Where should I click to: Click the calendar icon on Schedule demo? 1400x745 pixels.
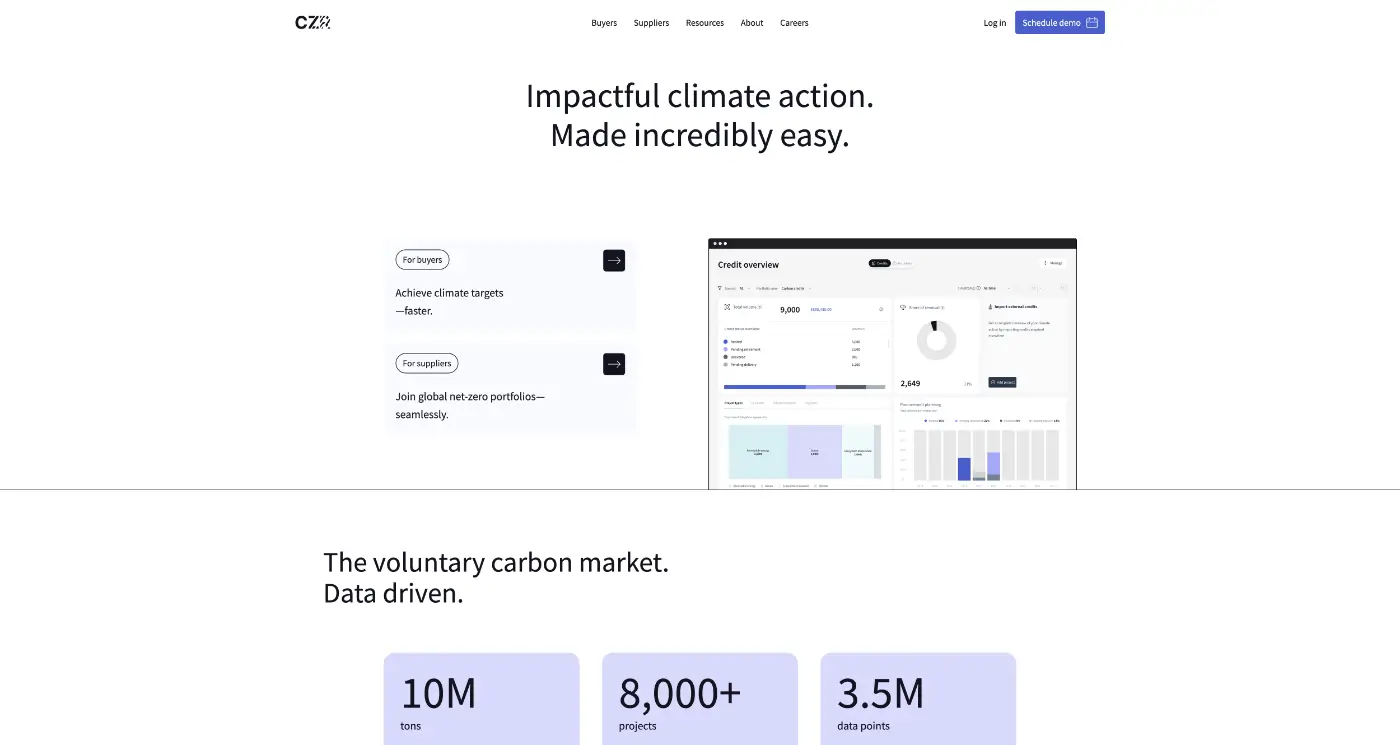coord(1092,22)
